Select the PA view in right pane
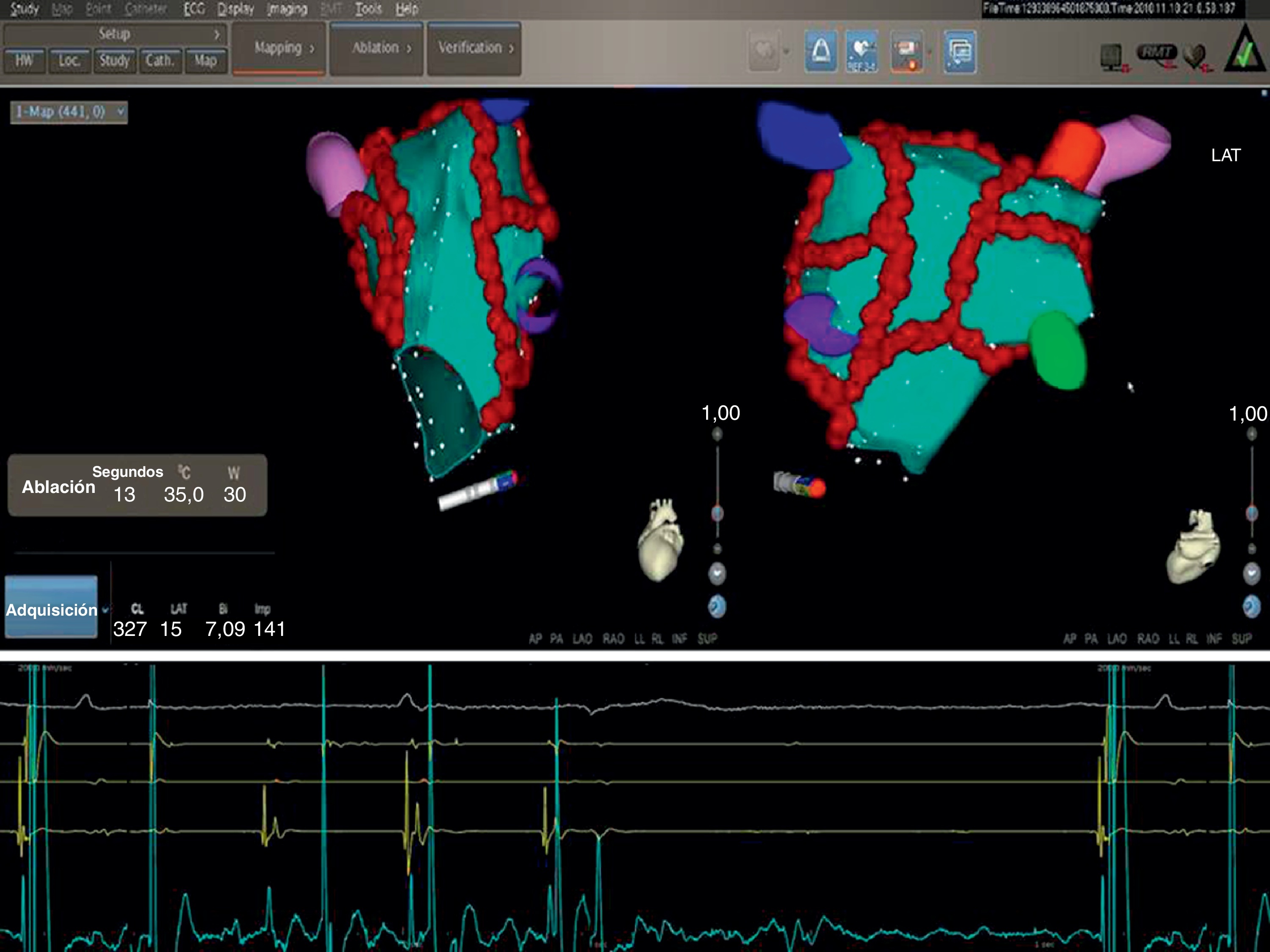This screenshot has width=1270, height=952. [1091, 638]
